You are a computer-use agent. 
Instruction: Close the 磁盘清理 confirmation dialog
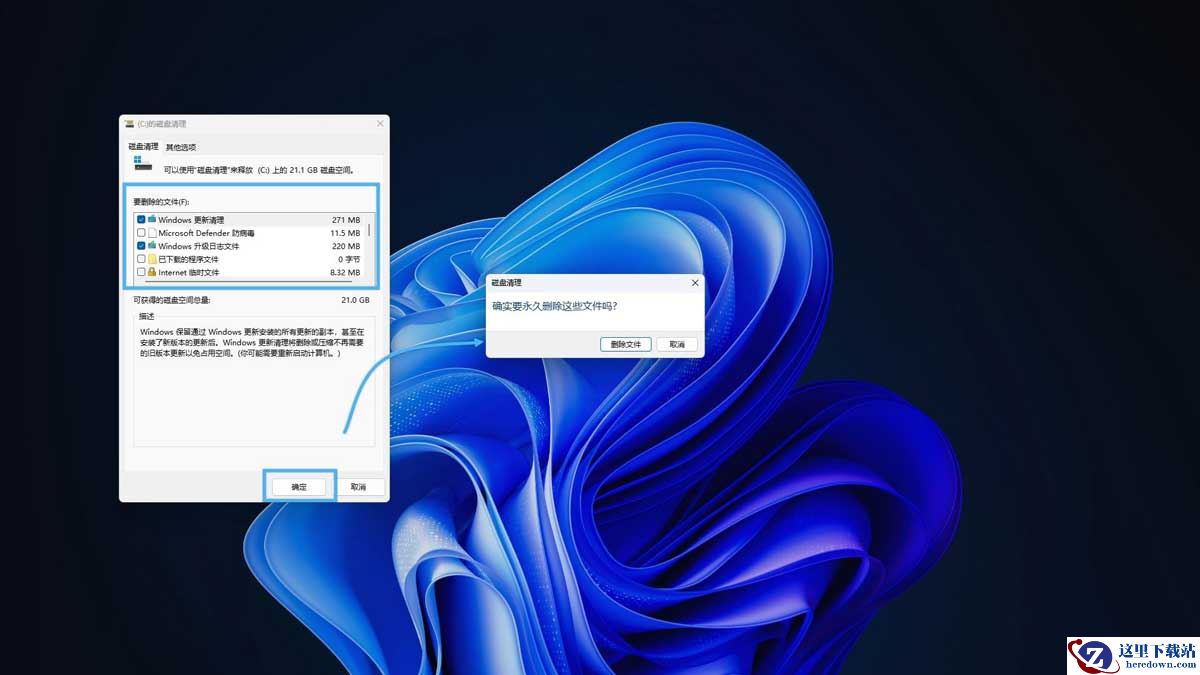(695, 283)
